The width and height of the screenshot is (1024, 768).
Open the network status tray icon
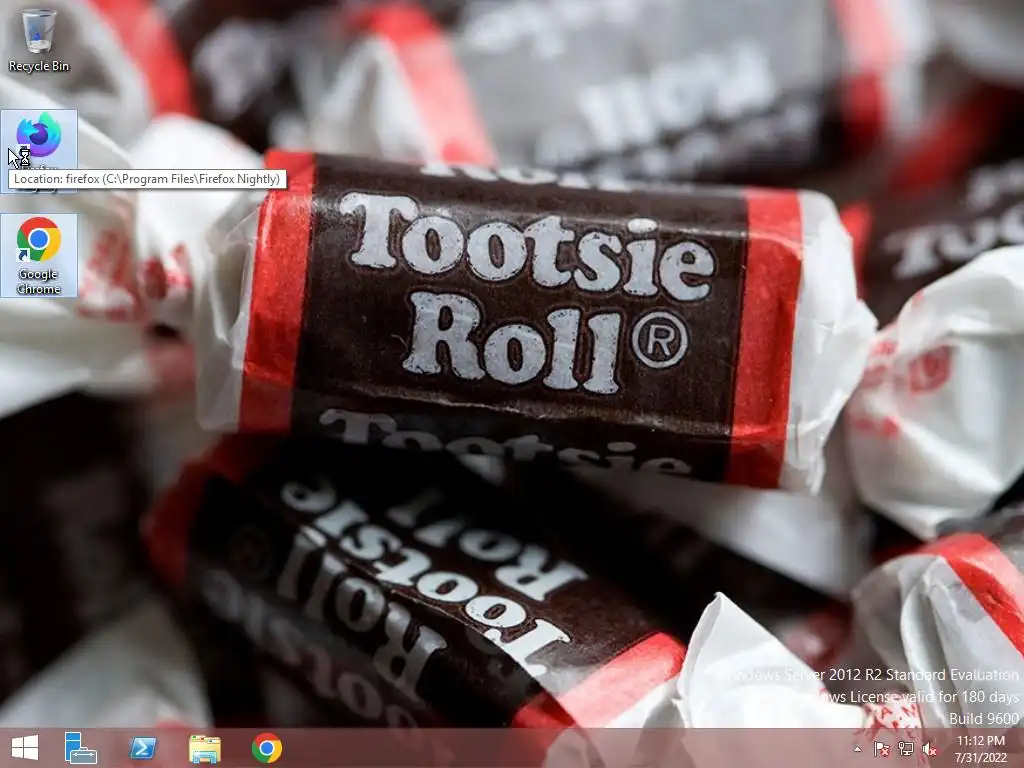(906, 749)
